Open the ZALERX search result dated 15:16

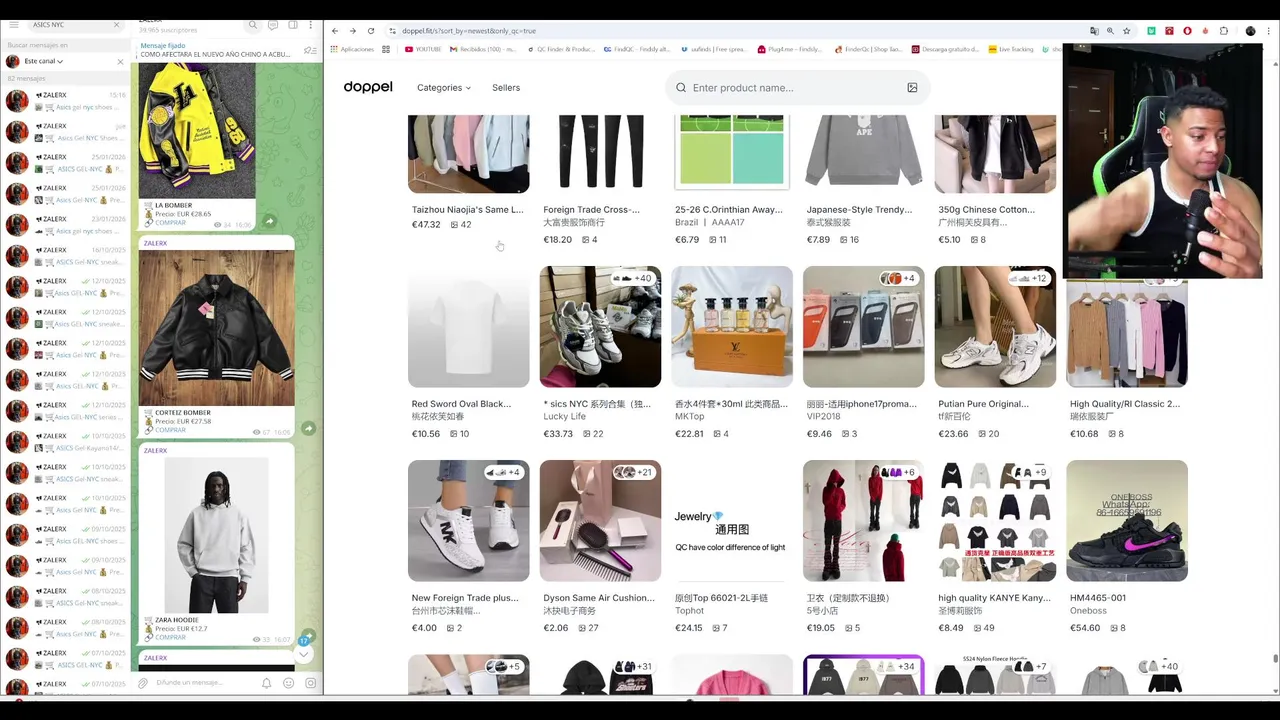click(x=65, y=100)
